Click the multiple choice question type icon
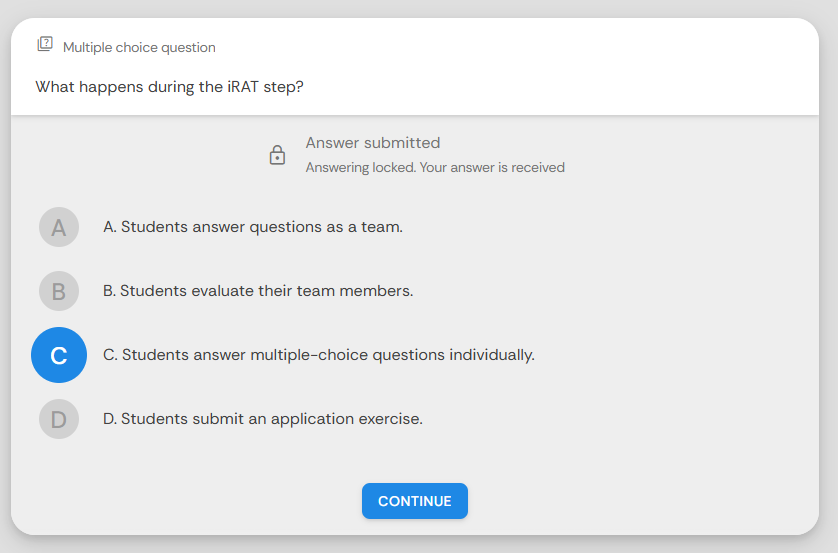 click(45, 44)
